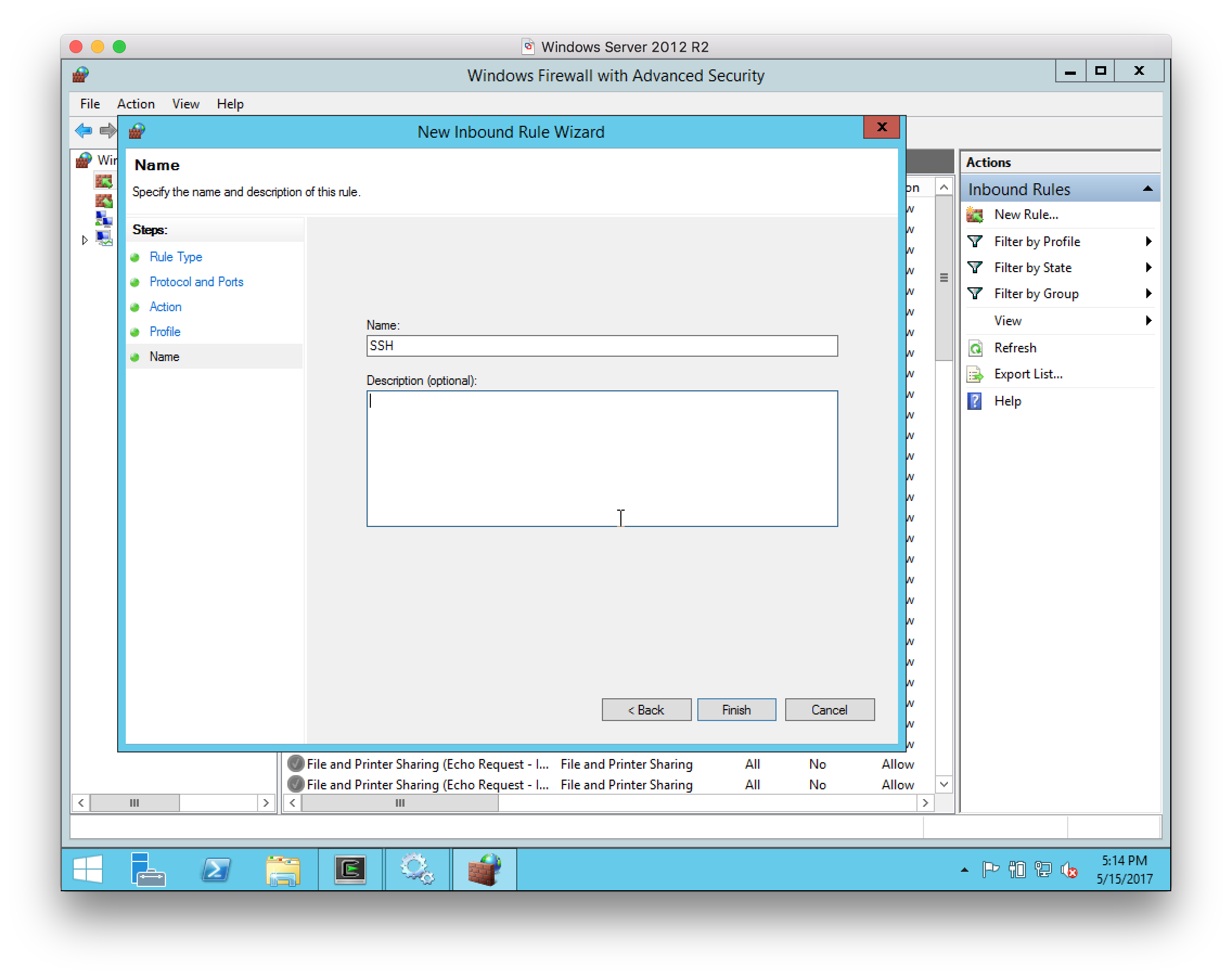Open the View menu in the menu bar

pyautogui.click(x=185, y=104)
